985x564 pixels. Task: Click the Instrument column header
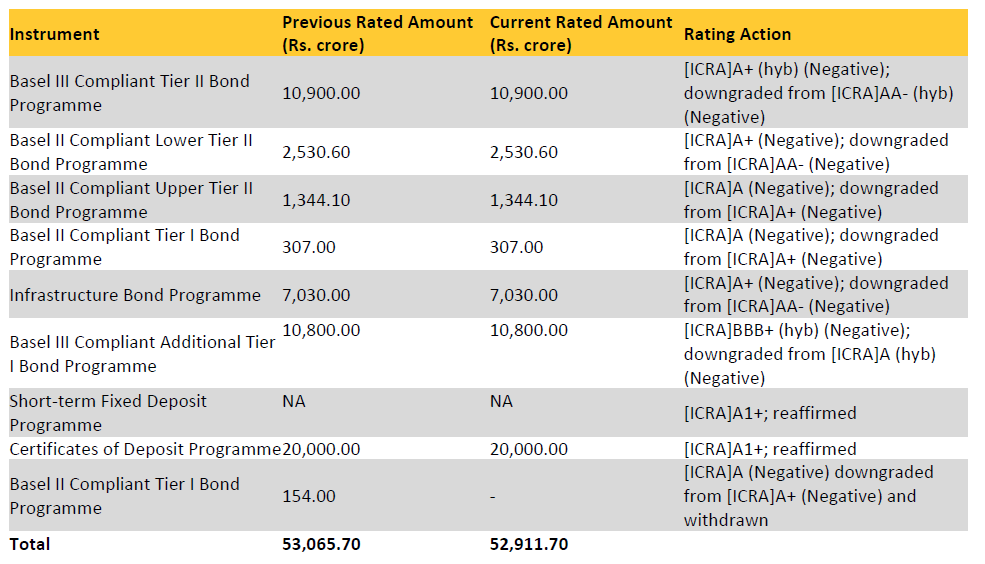click(x=55, y=34)
